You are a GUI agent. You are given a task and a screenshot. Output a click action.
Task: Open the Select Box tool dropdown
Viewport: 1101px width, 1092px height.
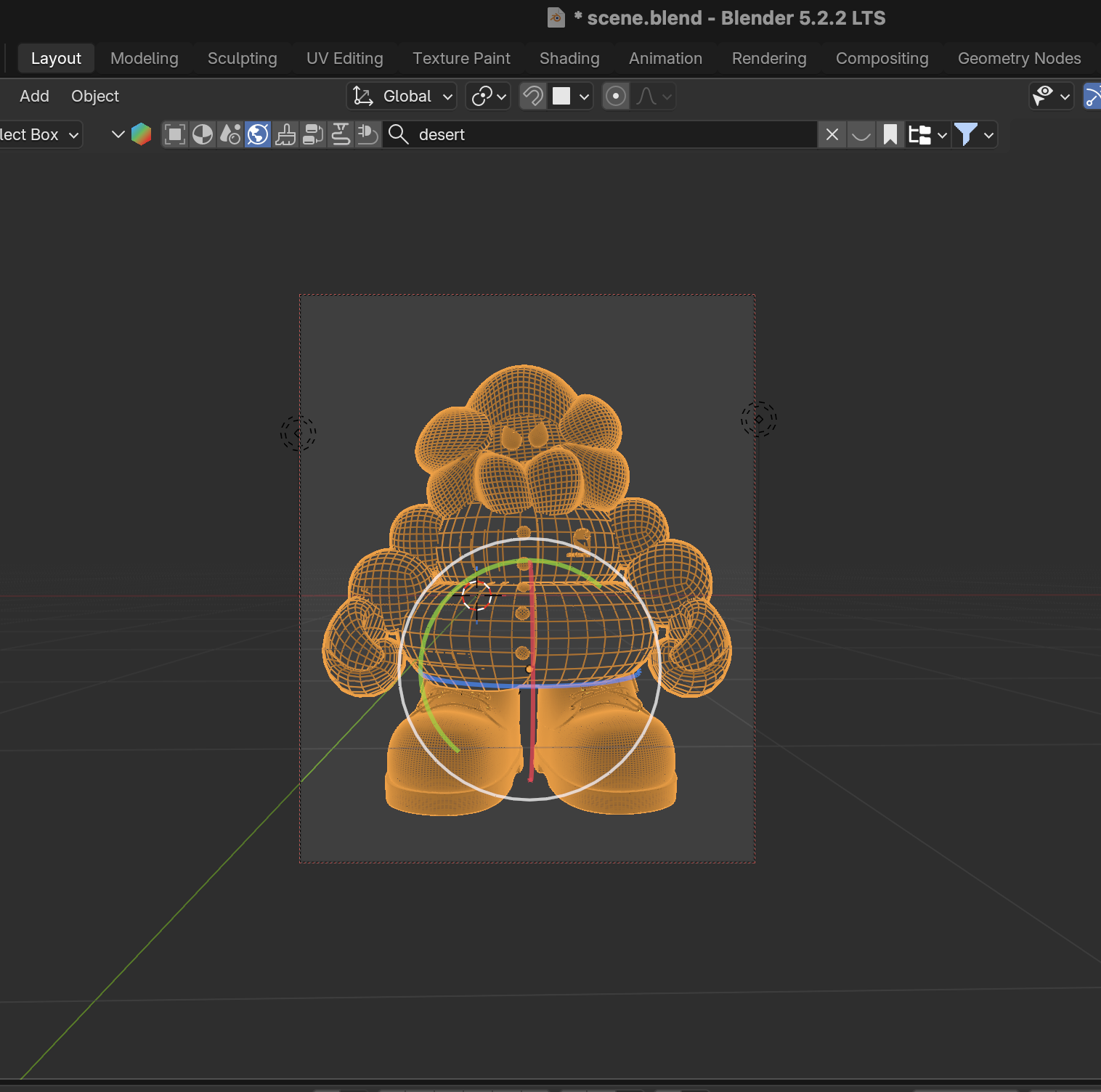click(39, 134)
